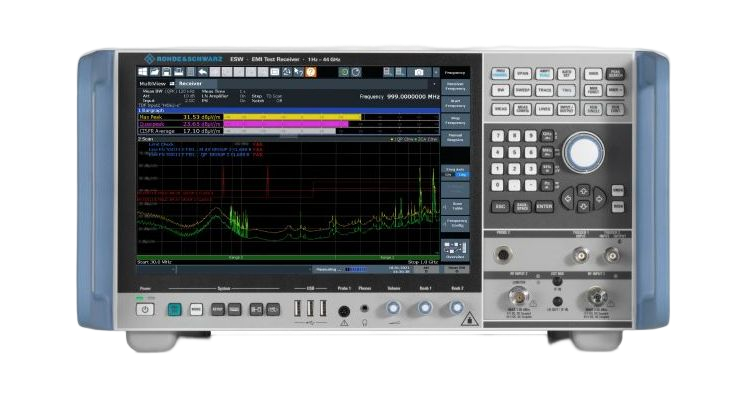Toggle the teal system key beside power
The image size is (741, 401).
(174, 310)
